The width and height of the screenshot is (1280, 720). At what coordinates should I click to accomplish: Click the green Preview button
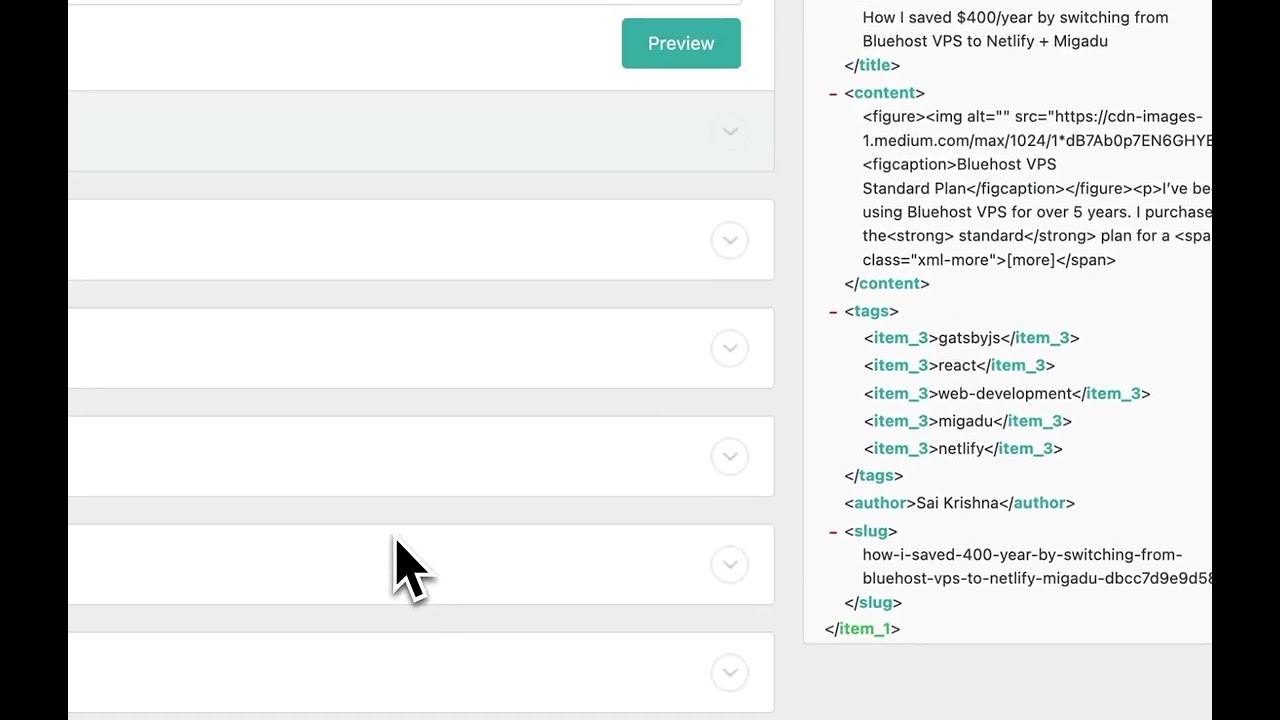click(x=681, y=43)
